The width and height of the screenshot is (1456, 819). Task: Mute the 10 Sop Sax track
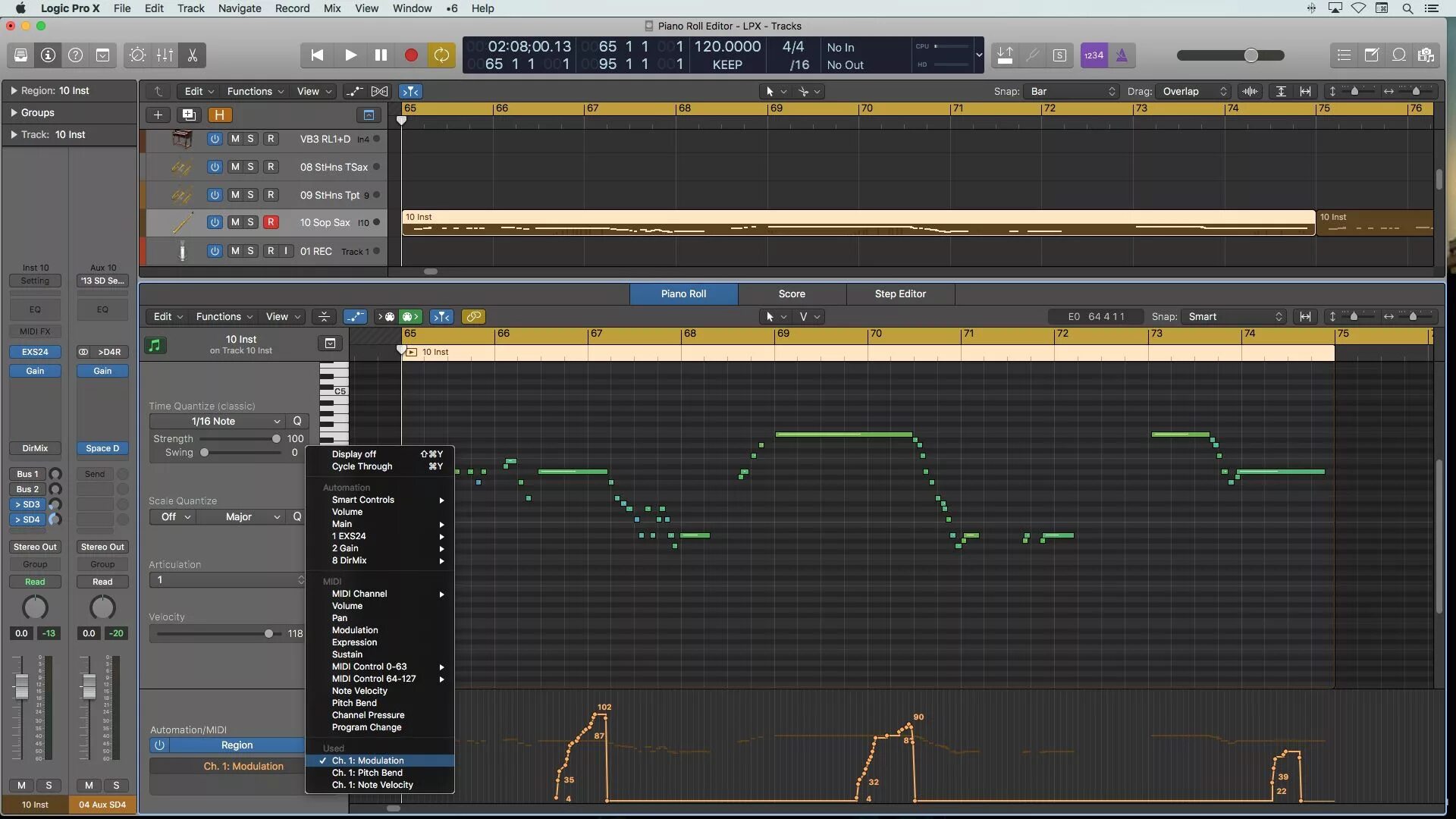[235, 222]
